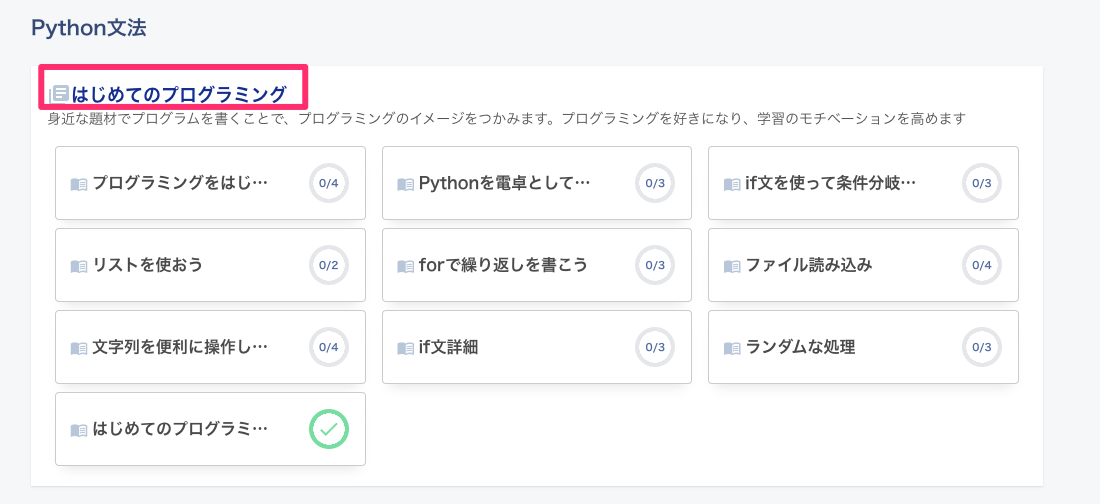This screenshot has width=1100, height=504.
Task: Click book icon on if文を使って条件分岐… card
Action: coord(732,185)
